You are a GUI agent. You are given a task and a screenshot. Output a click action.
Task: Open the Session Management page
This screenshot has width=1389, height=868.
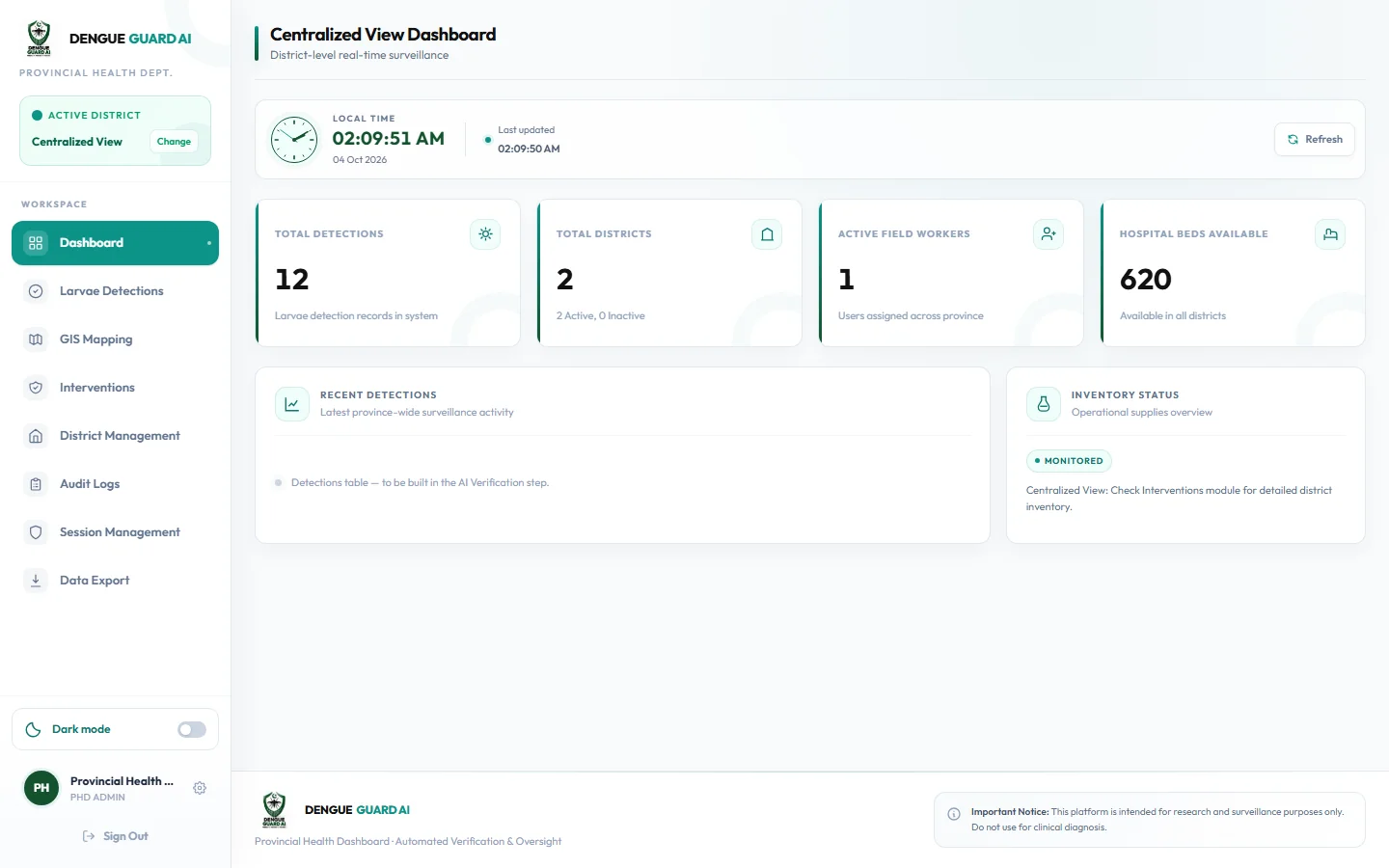115,532
